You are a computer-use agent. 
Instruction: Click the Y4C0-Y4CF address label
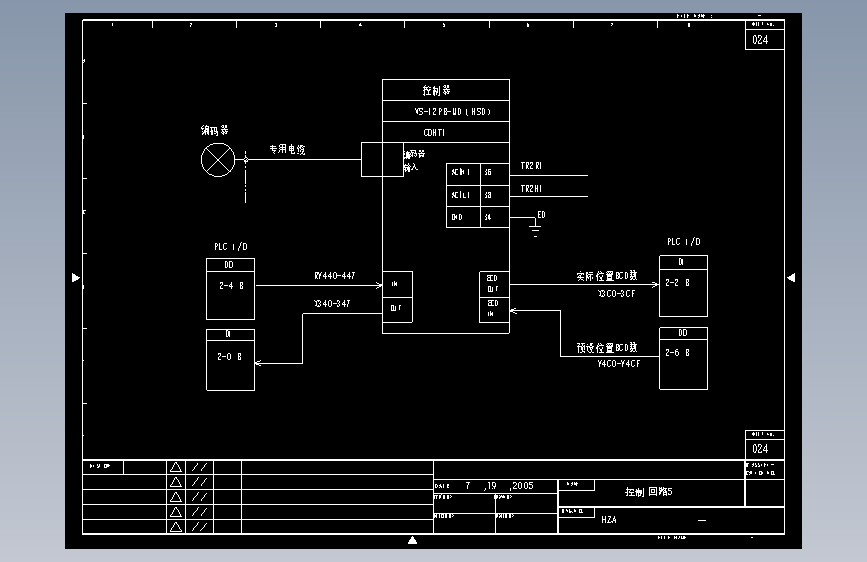[619, 363]
